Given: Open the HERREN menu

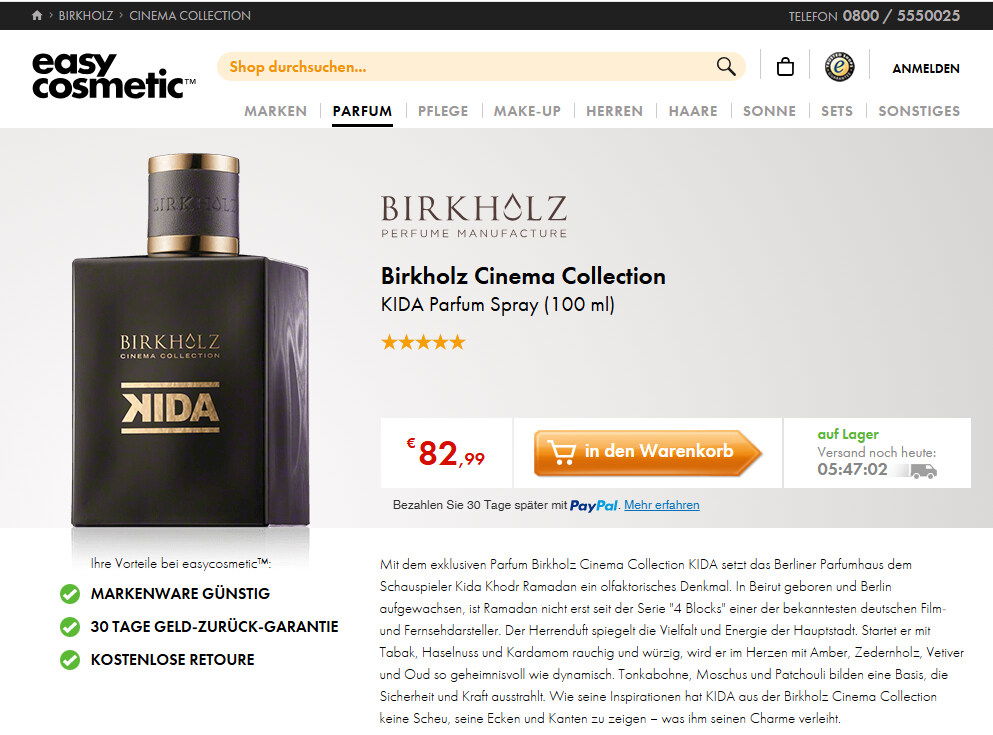Looking at the screenshot, I should (614, 111).
